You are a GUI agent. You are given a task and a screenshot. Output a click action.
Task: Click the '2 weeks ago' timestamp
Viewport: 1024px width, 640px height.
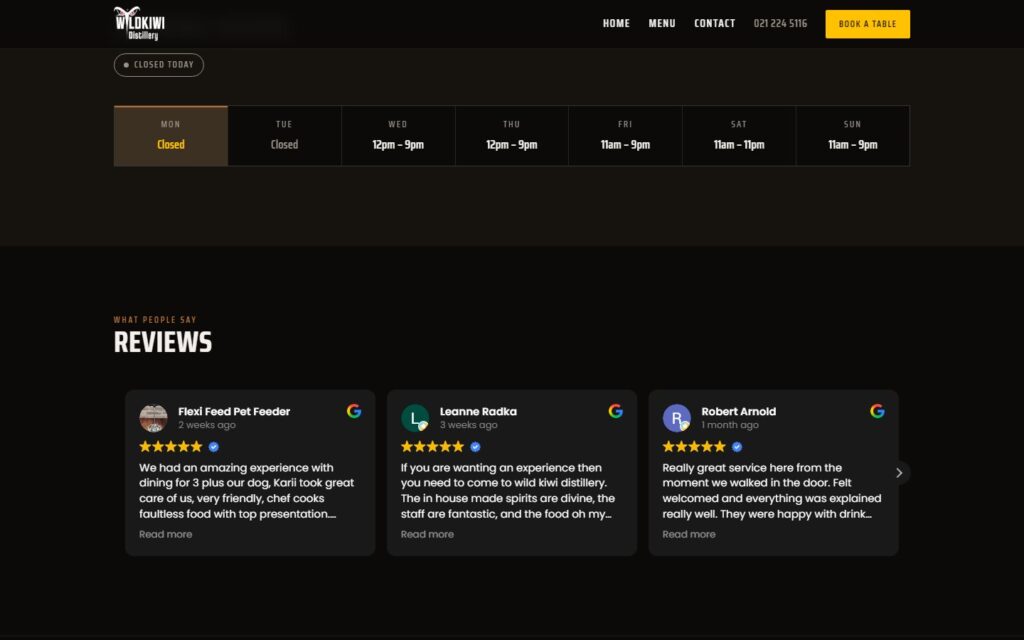[x=206, y=425]
